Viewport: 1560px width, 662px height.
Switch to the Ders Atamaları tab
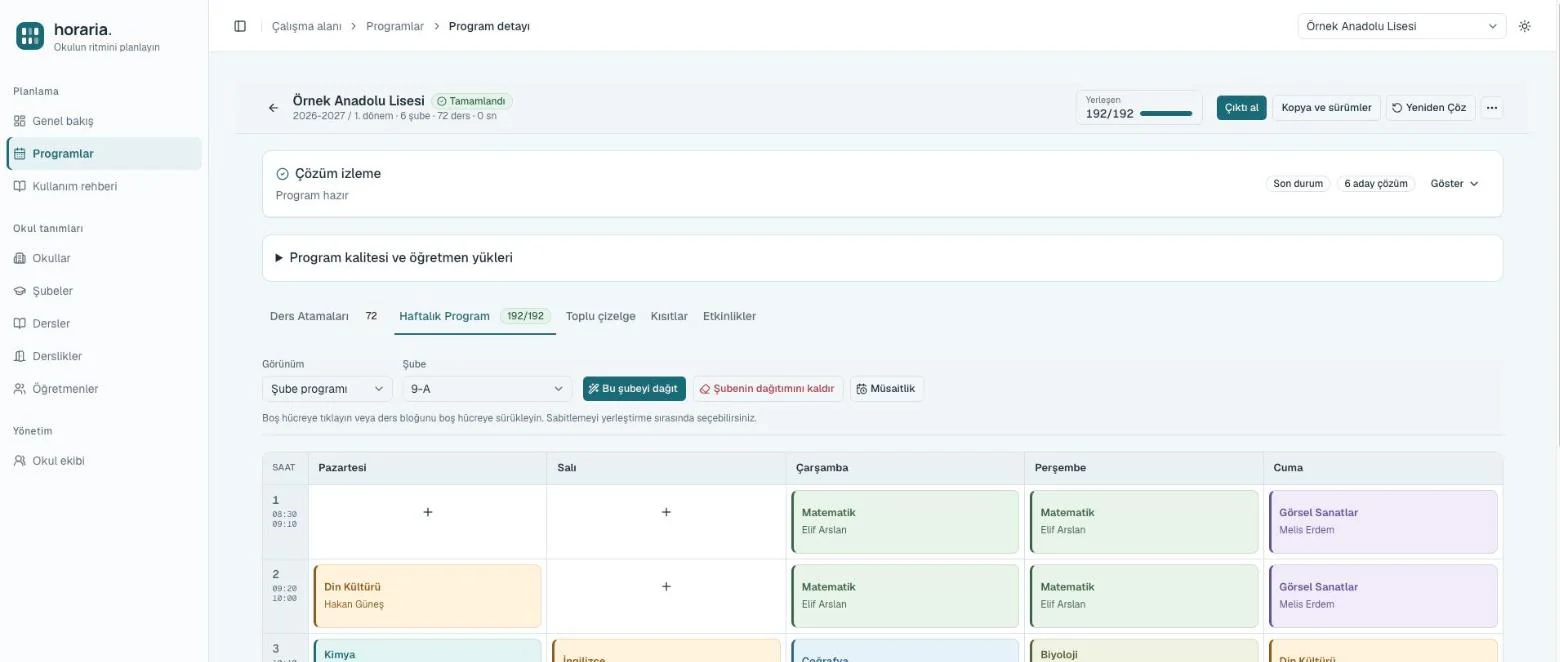pyautogui.click(x=323, y=316)
